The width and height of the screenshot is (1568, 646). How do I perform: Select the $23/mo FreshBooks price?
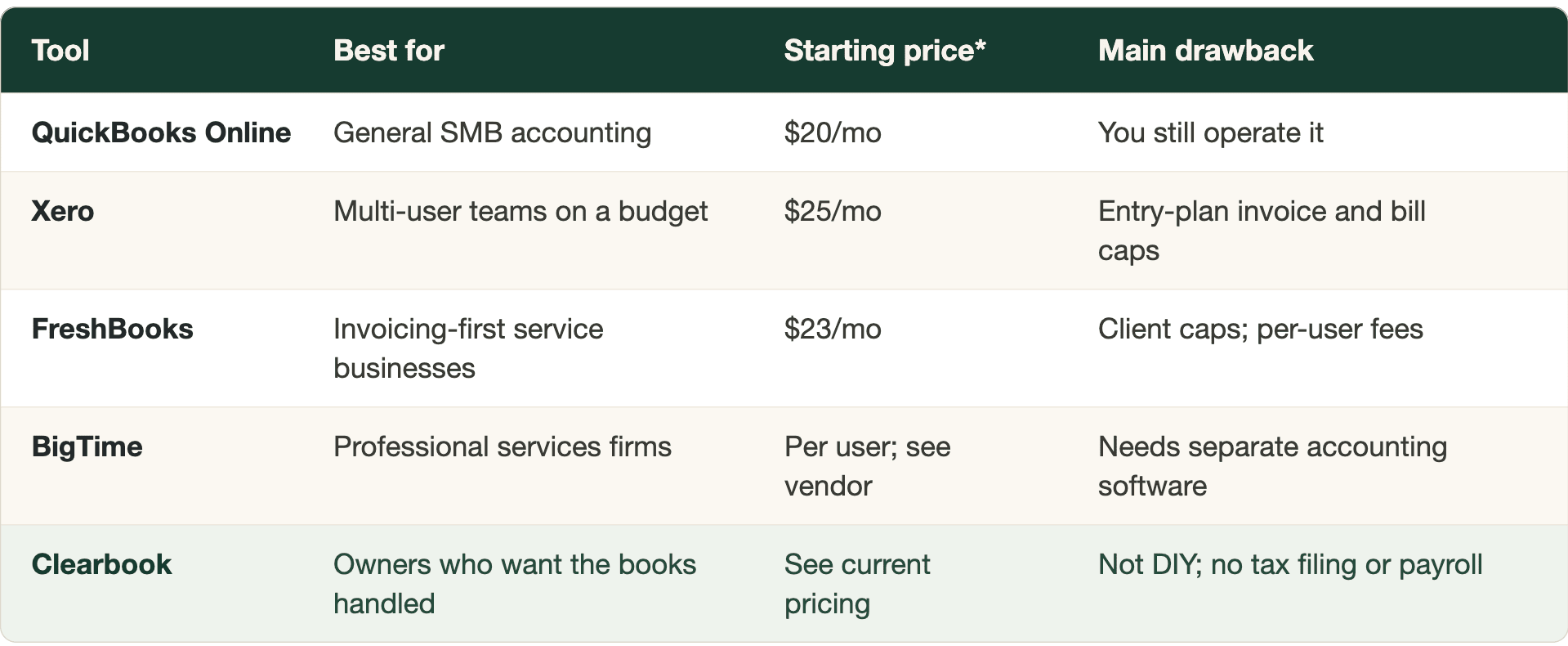[x=833, y=329]
